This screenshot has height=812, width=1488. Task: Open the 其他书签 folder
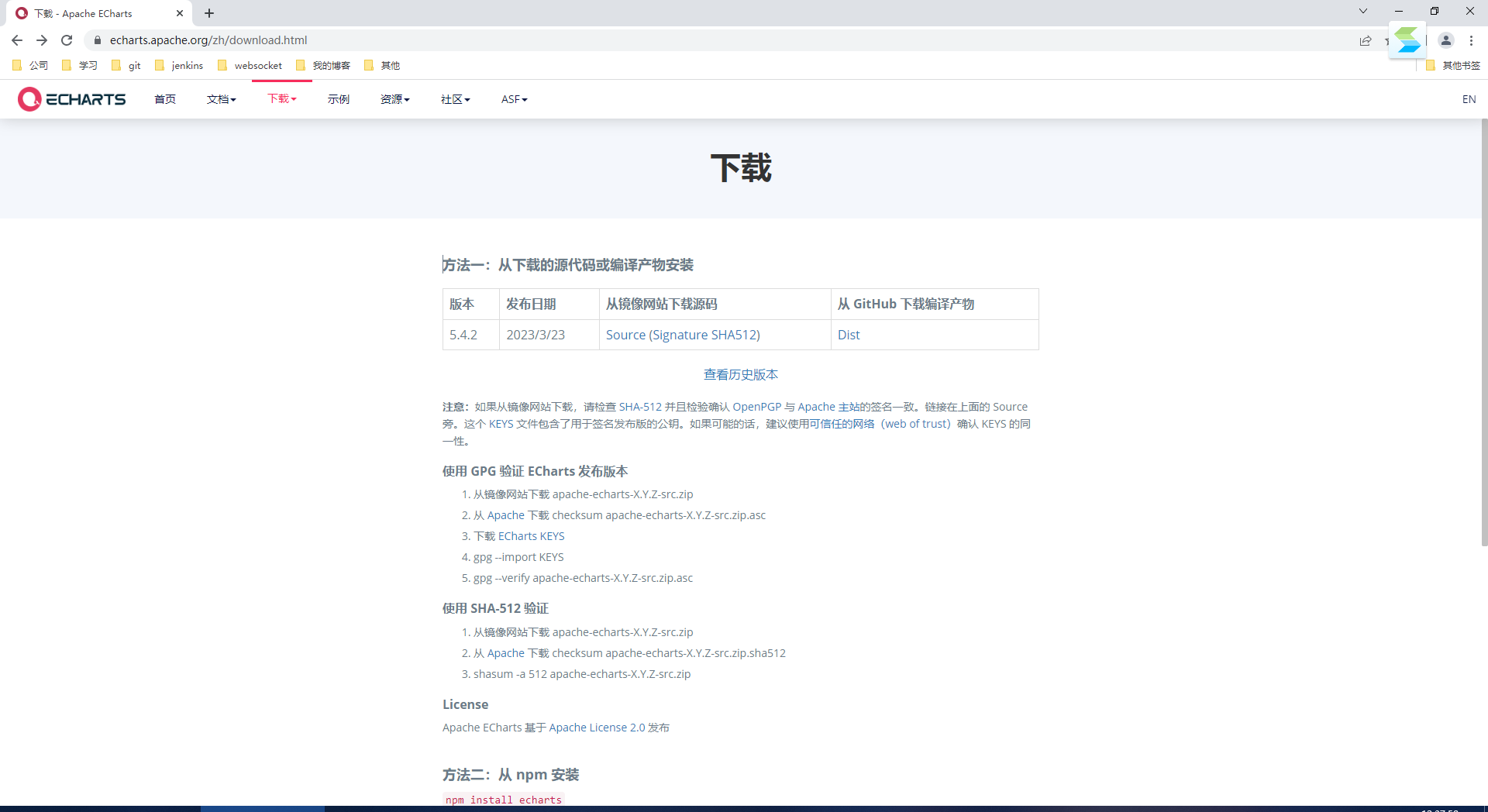click(x=1453, y=65)
